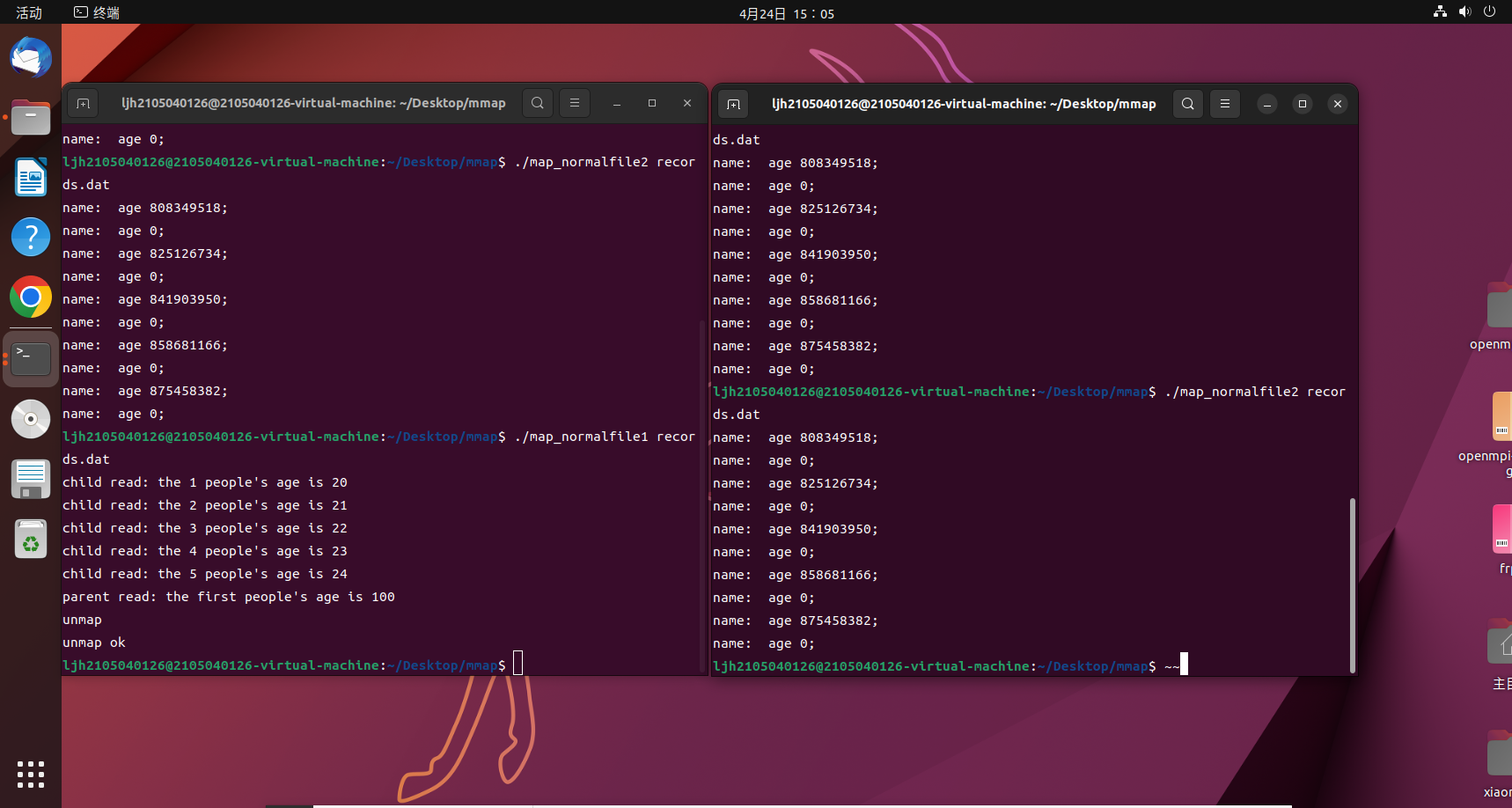The image size is (1512, 808).
Task: Search in the left terminal window
Action: (538, 103)
